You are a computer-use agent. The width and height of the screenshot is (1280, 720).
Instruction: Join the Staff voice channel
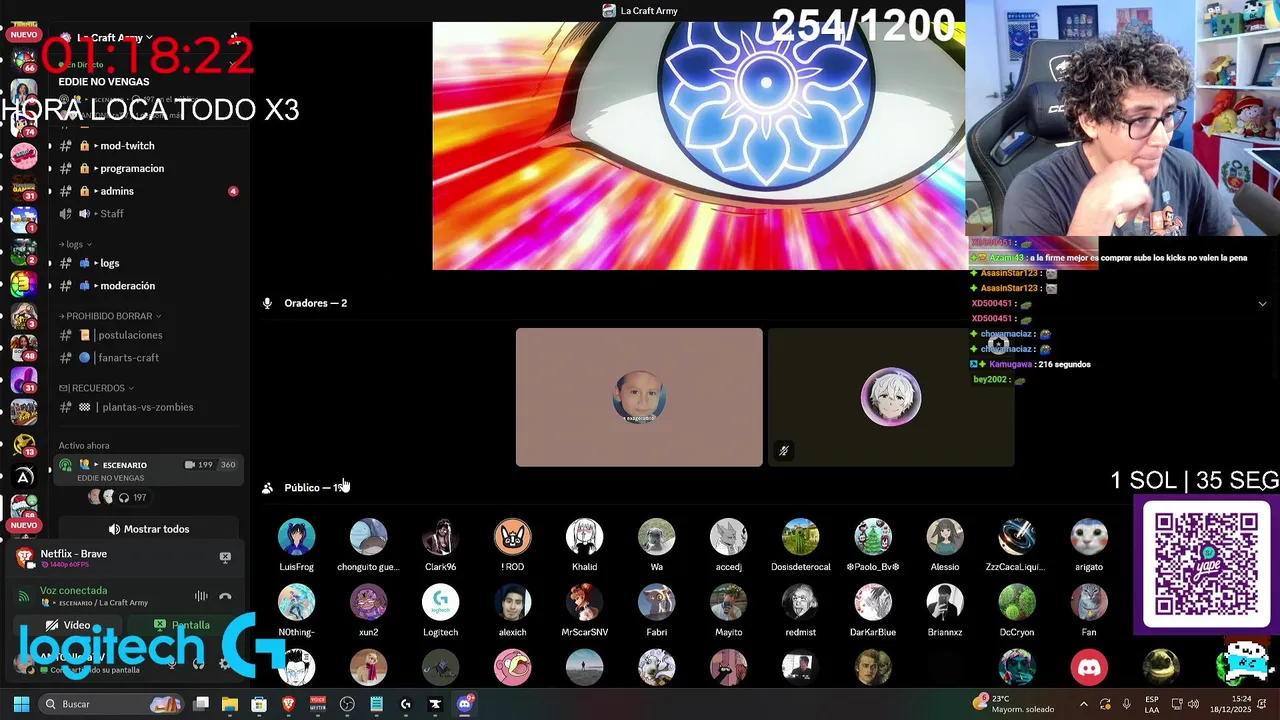point(148,214)
